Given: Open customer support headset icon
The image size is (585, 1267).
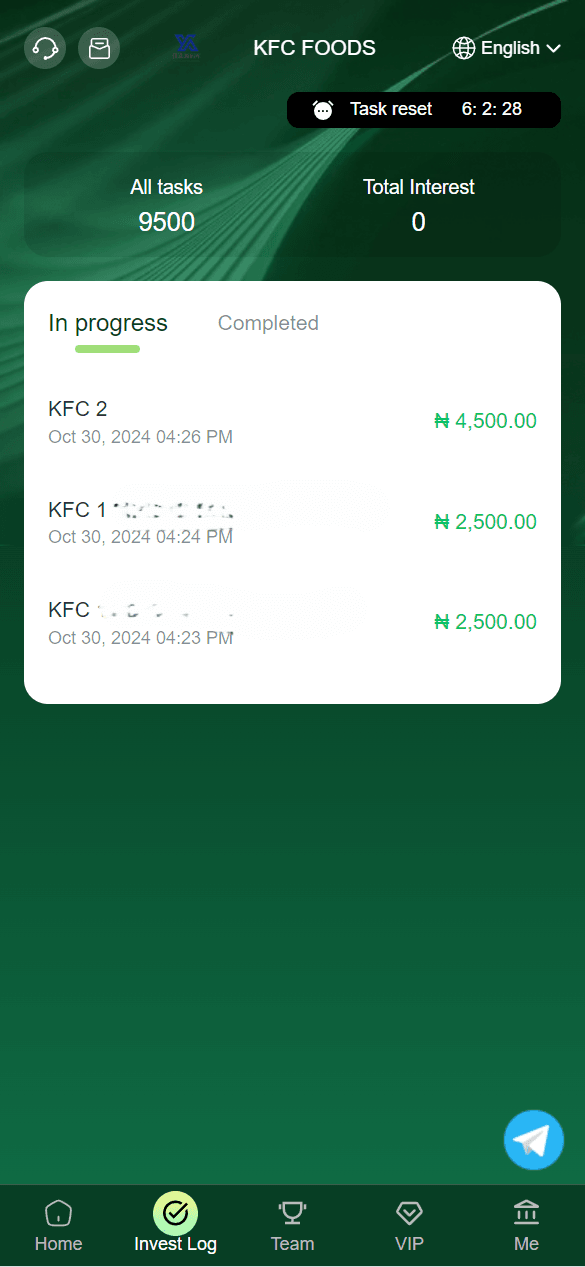Looking at the screenshot, I should 45,48.
